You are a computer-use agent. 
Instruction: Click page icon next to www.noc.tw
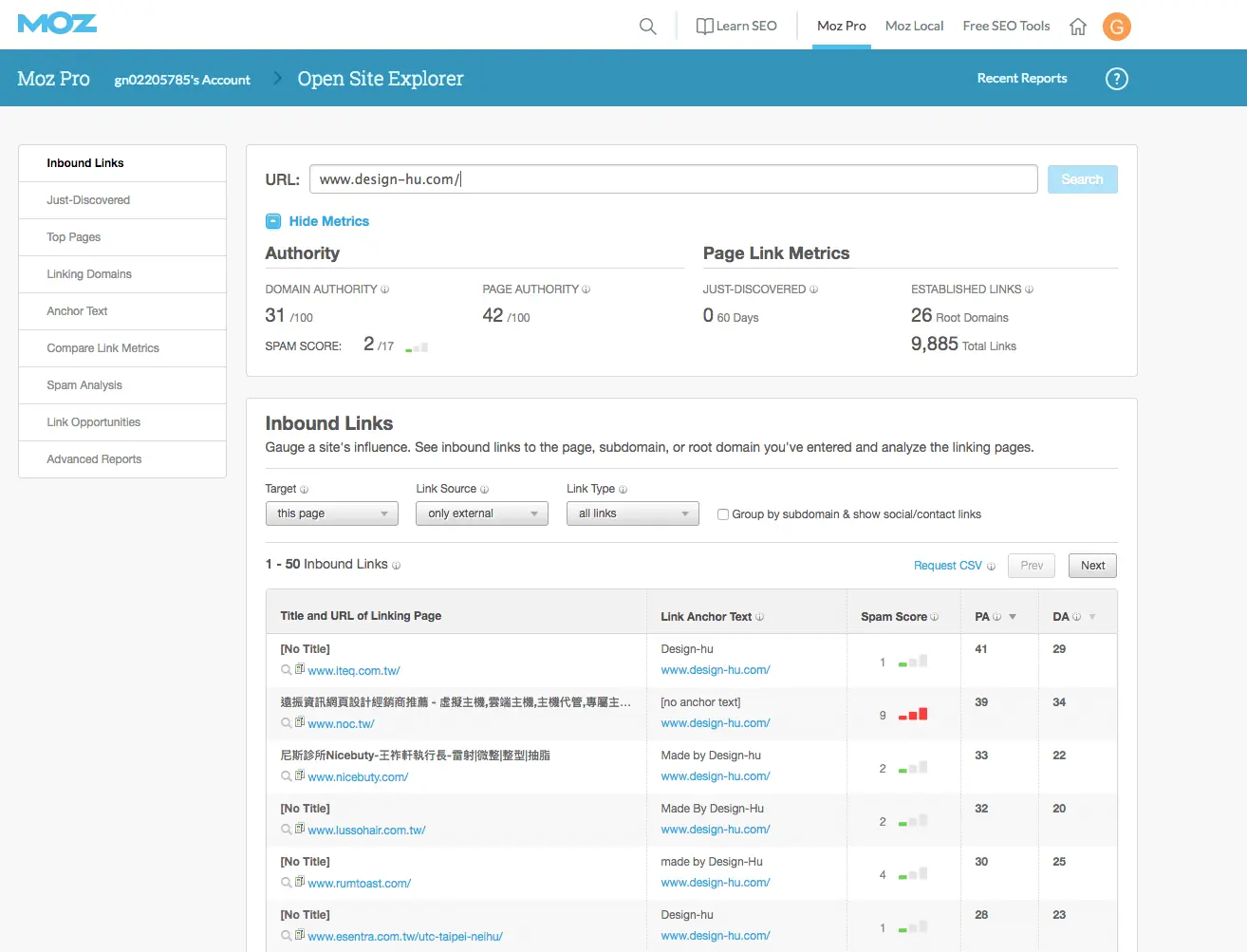(x=300, y=723)
